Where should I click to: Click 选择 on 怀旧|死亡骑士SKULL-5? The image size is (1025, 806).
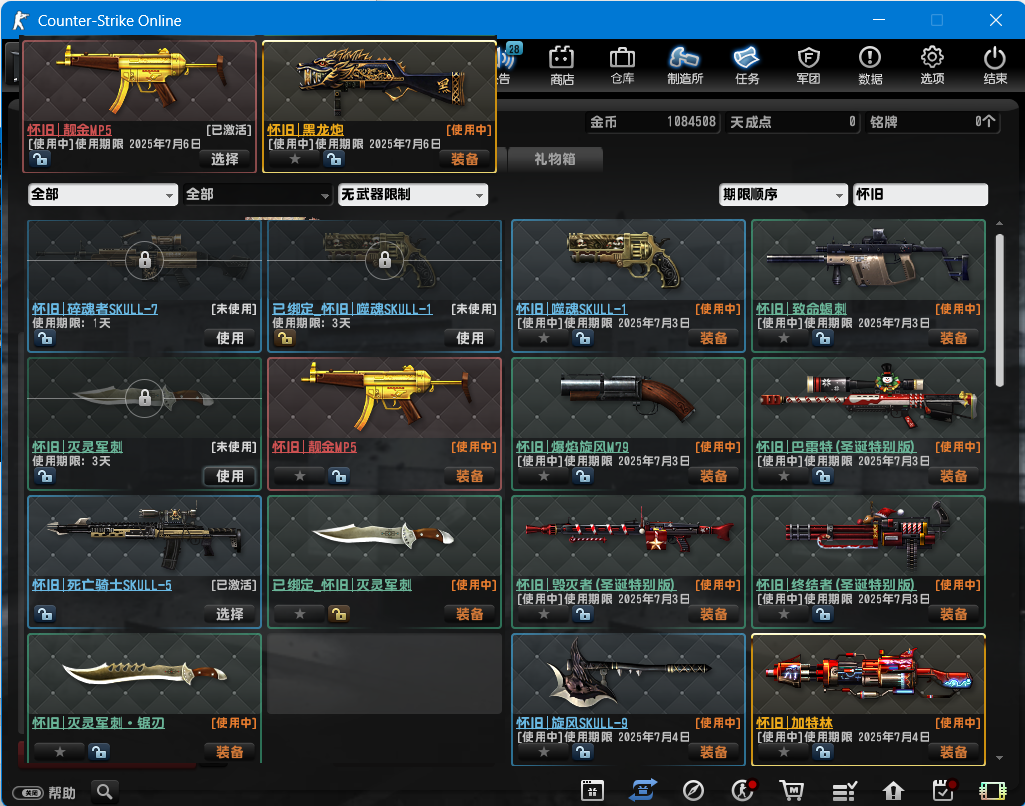tap(229, 614)
